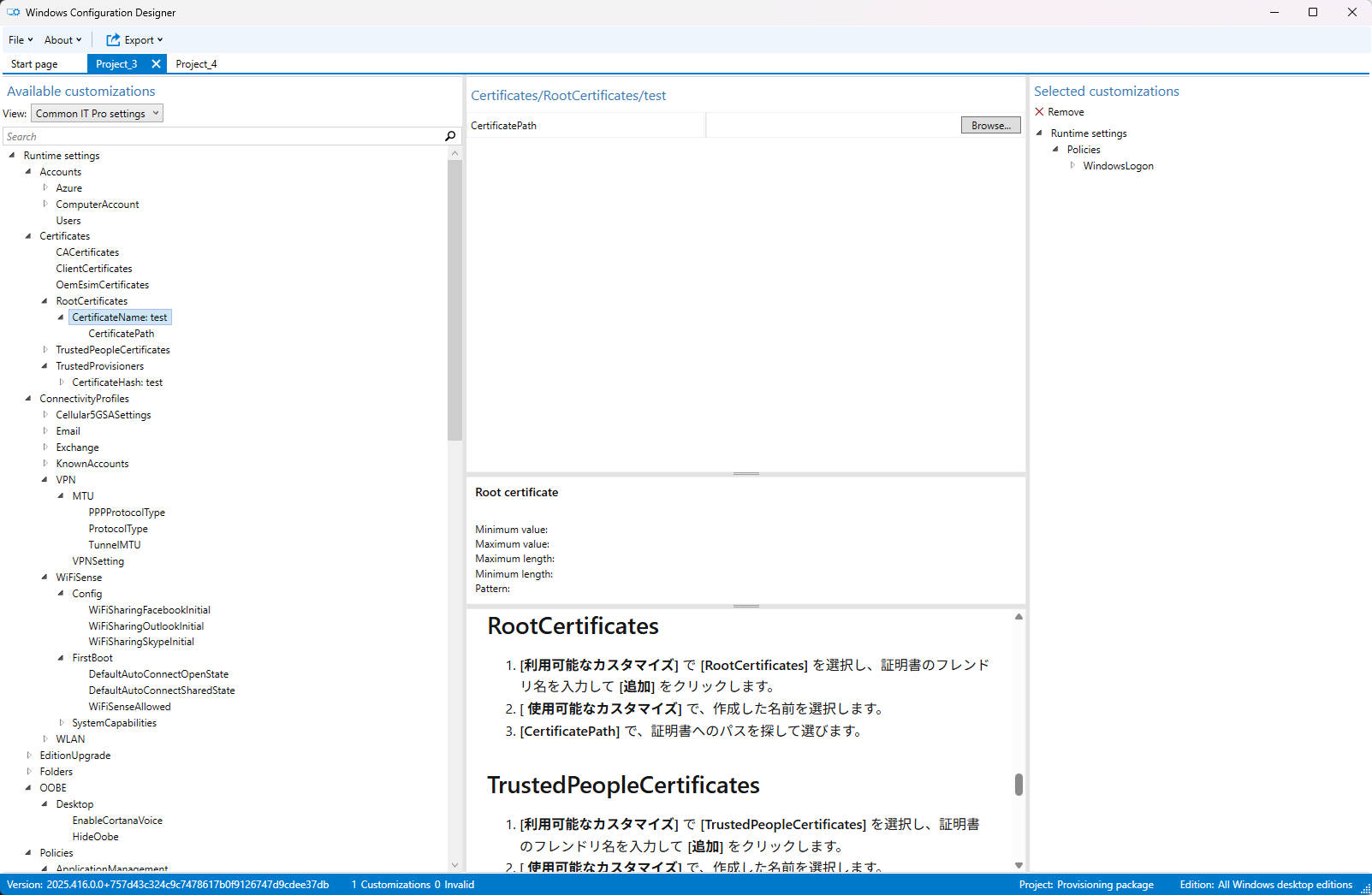Select the CertificateHash: test tree item
This screenshot has width=1372, height=895.
click(x=117, y=382)
